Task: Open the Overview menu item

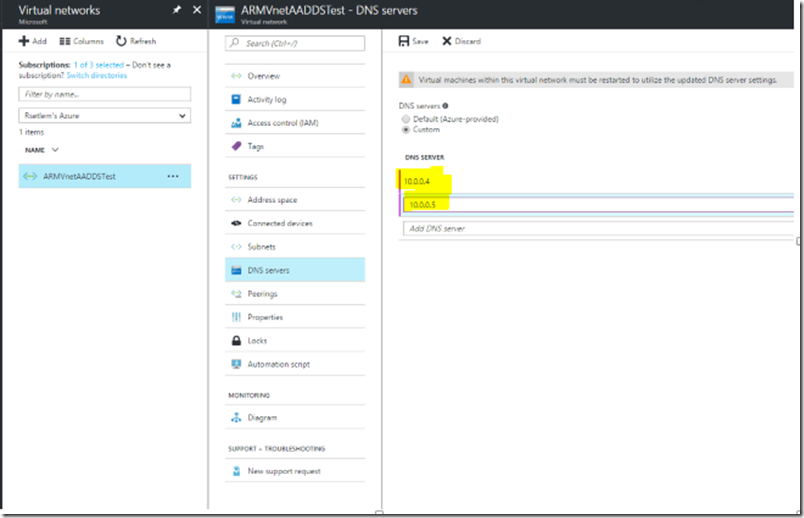Action: click(295, 76)
